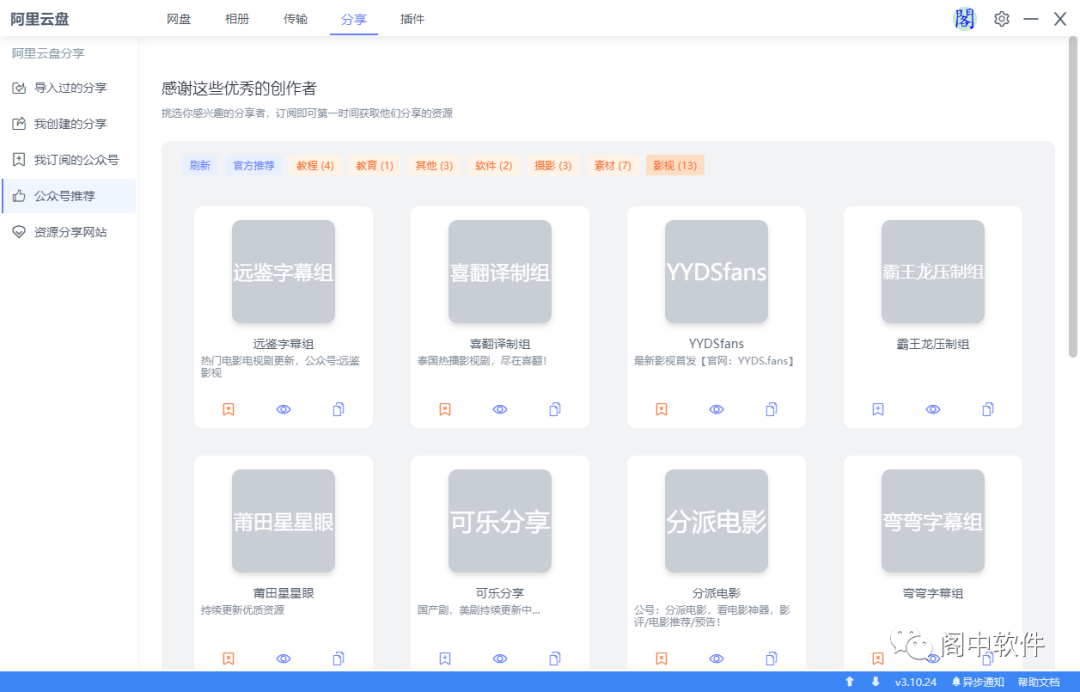Click 喜翻译制组 thumbnail image

500,271
